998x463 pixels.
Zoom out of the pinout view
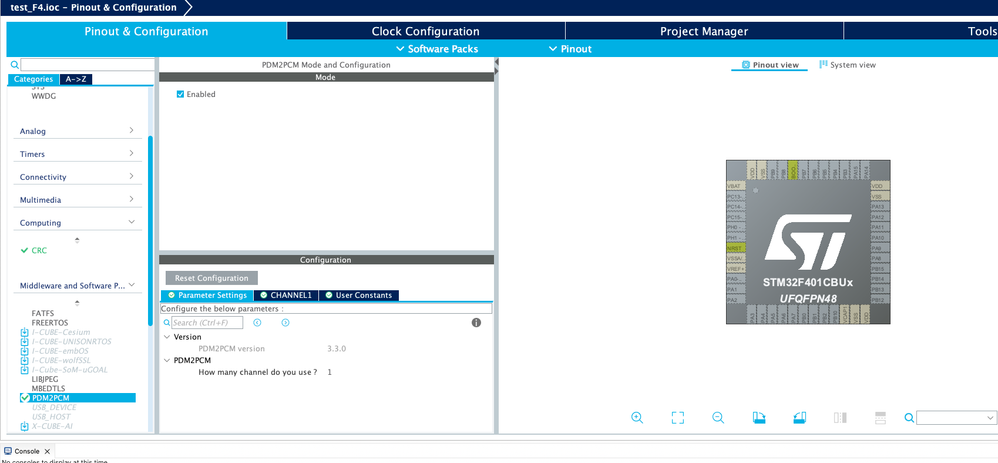pos(718,418)
